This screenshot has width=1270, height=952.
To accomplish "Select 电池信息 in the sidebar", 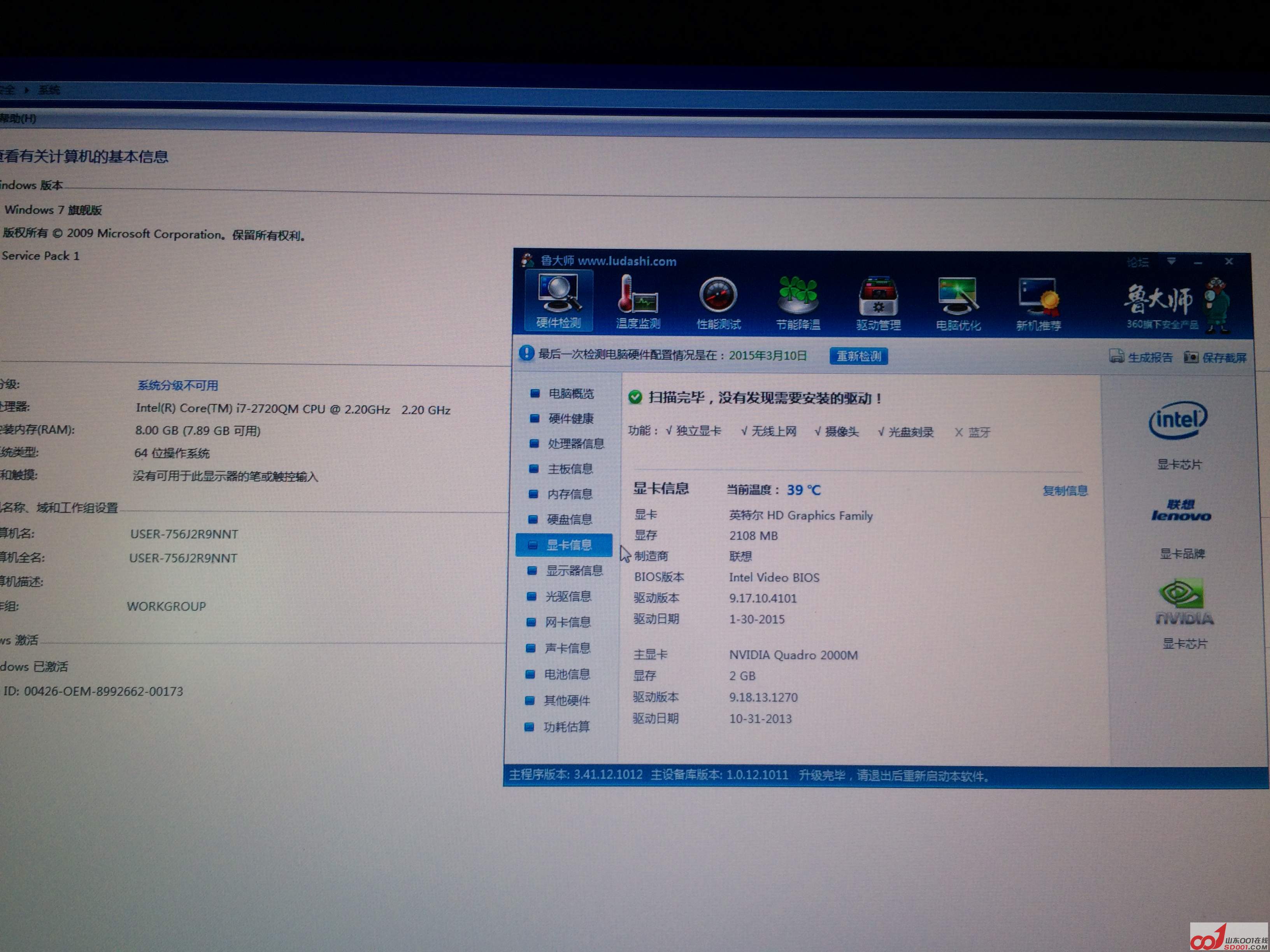I will coord(567,674).
